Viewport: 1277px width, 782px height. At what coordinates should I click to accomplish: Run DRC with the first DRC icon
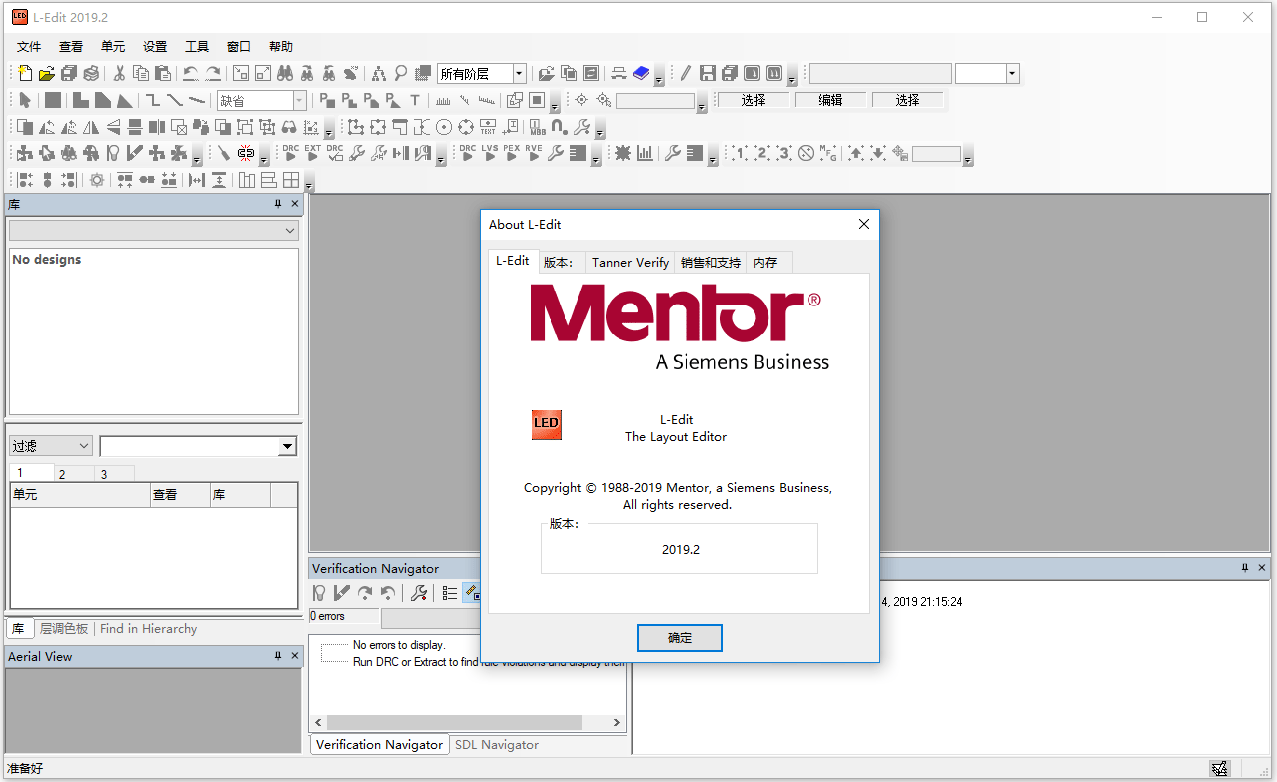pos(290,153)
